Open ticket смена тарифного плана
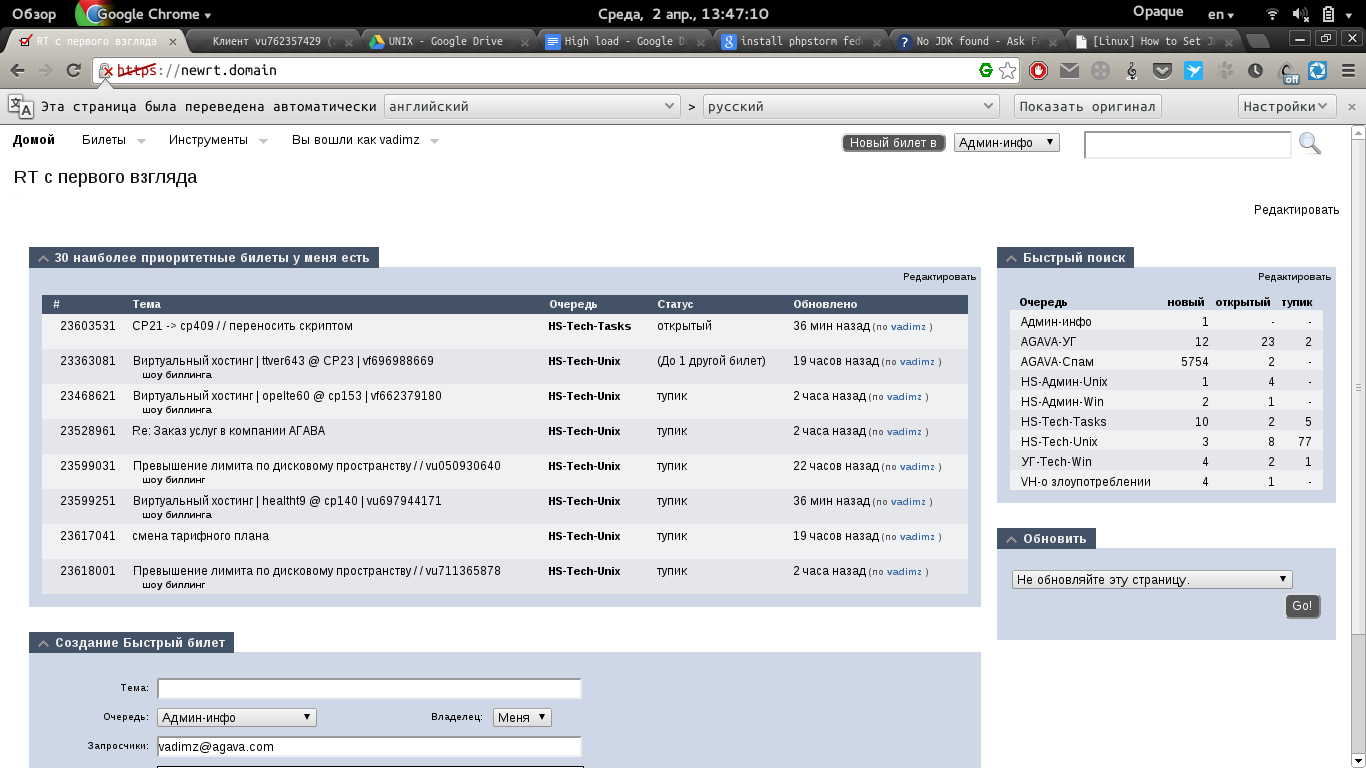 (200, 536)
